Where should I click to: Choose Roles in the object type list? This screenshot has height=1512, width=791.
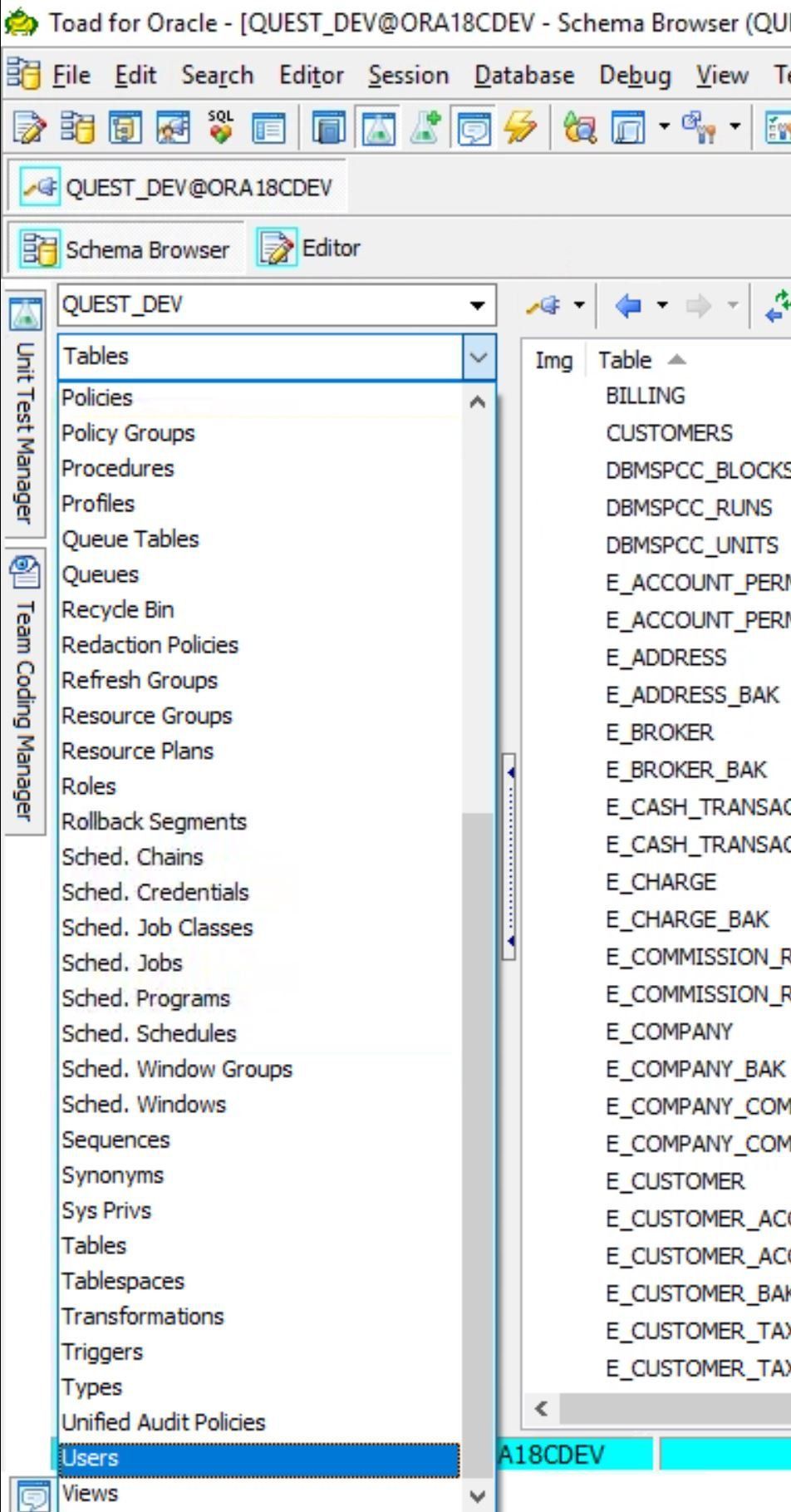[259, 786]
